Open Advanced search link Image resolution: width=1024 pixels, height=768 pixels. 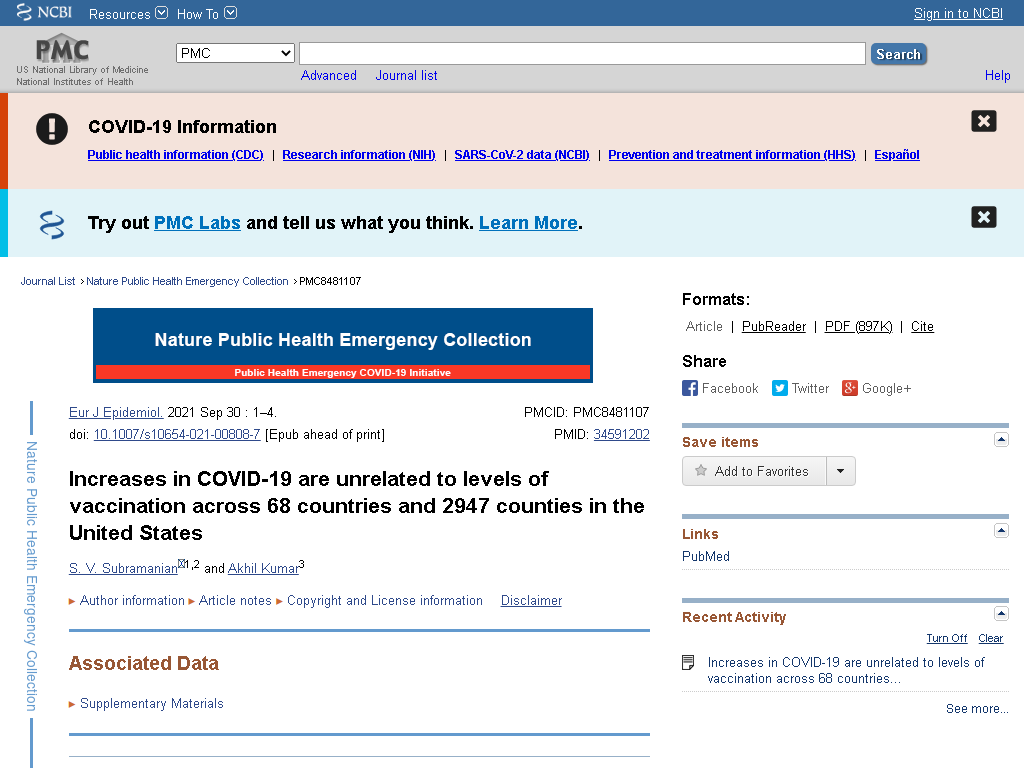pos(328,76)
